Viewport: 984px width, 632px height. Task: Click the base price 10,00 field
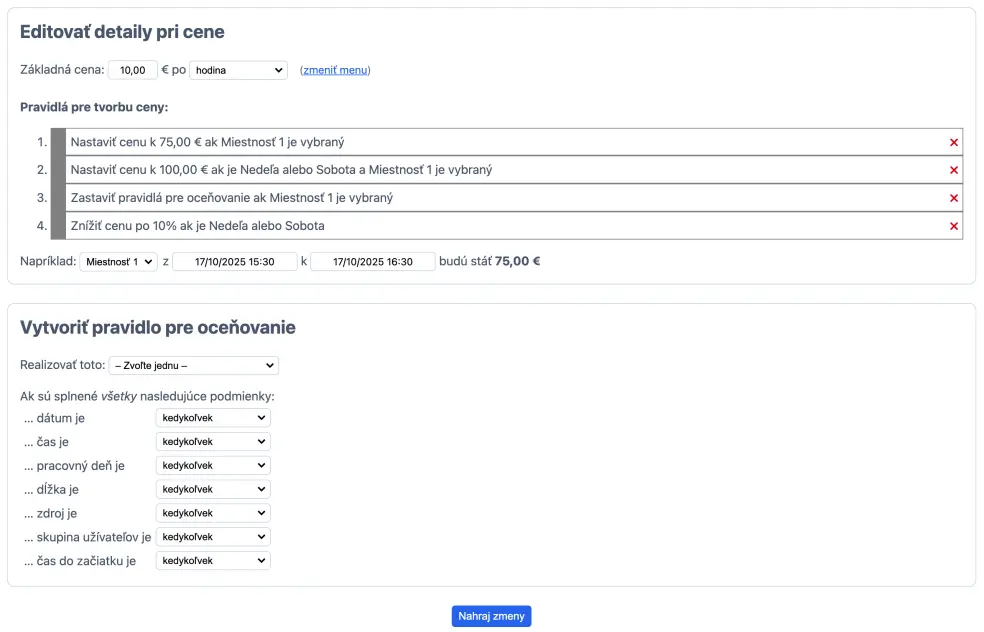tap(132, 70)
